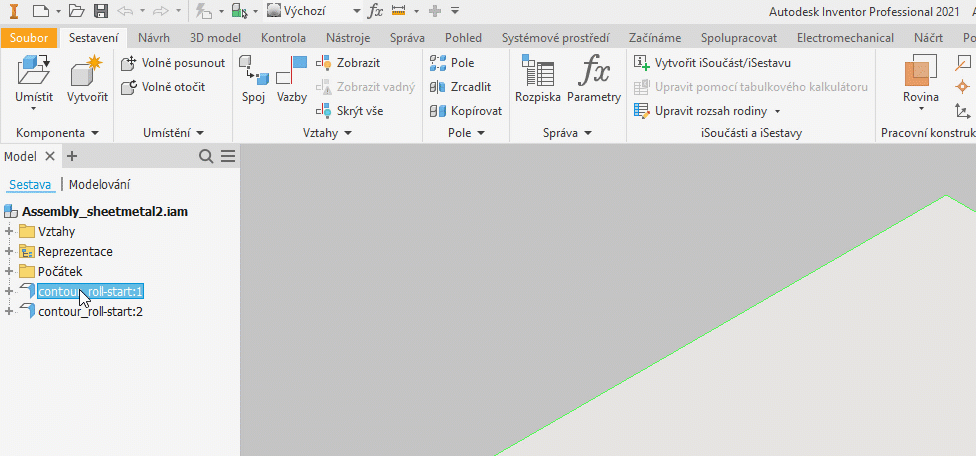976x456 pixels.
Task: Close the Model panel tab
Action: [50, 156]
